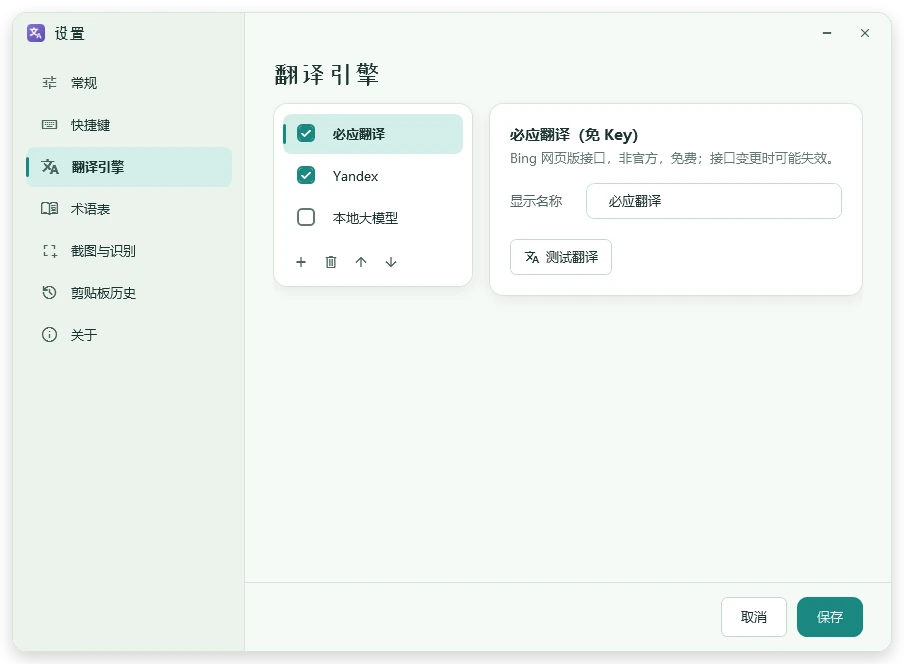Uncheck the 必应翻译 engine checkbox

pos(306,134)
